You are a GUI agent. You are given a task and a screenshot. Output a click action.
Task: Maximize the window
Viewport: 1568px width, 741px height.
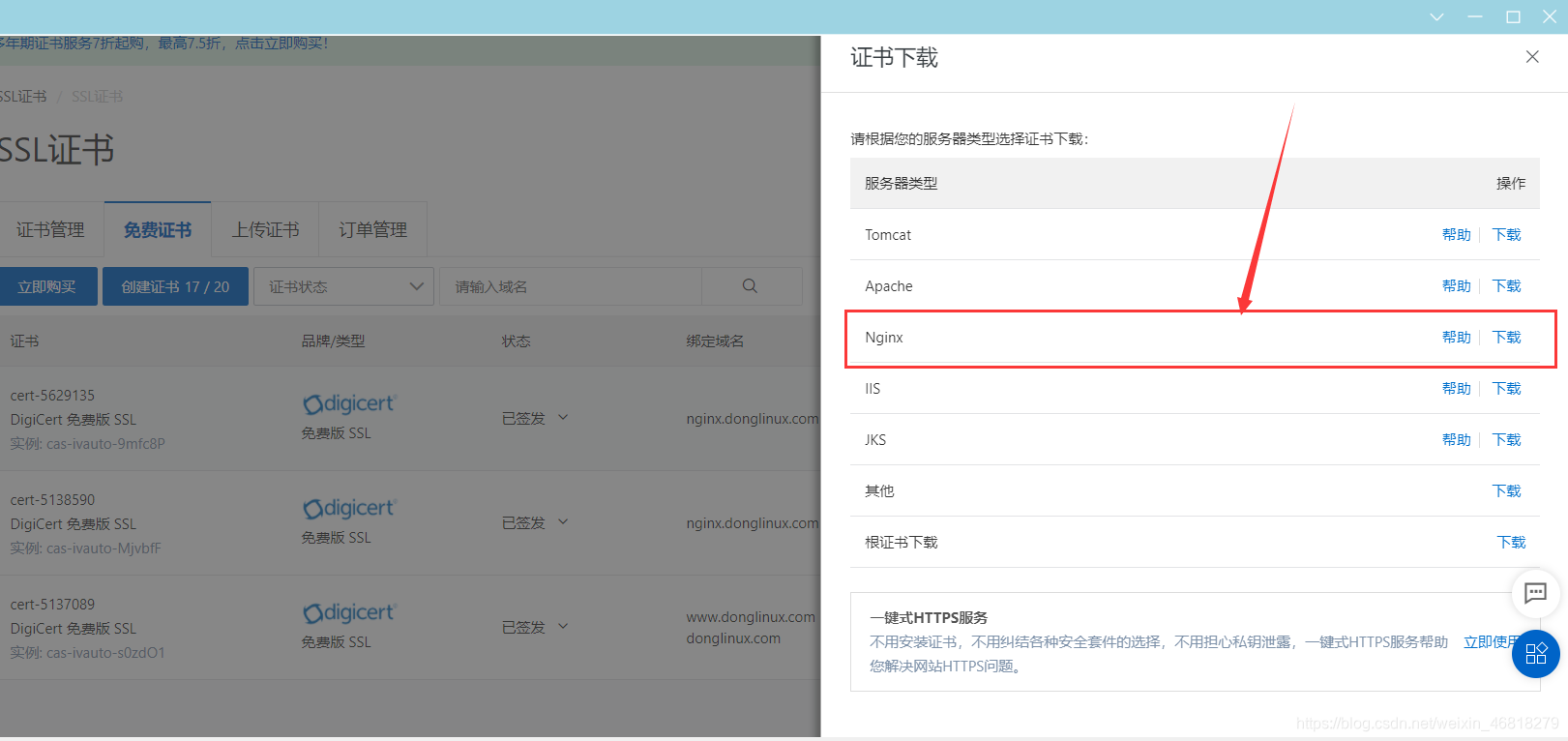click(1513, 16)
